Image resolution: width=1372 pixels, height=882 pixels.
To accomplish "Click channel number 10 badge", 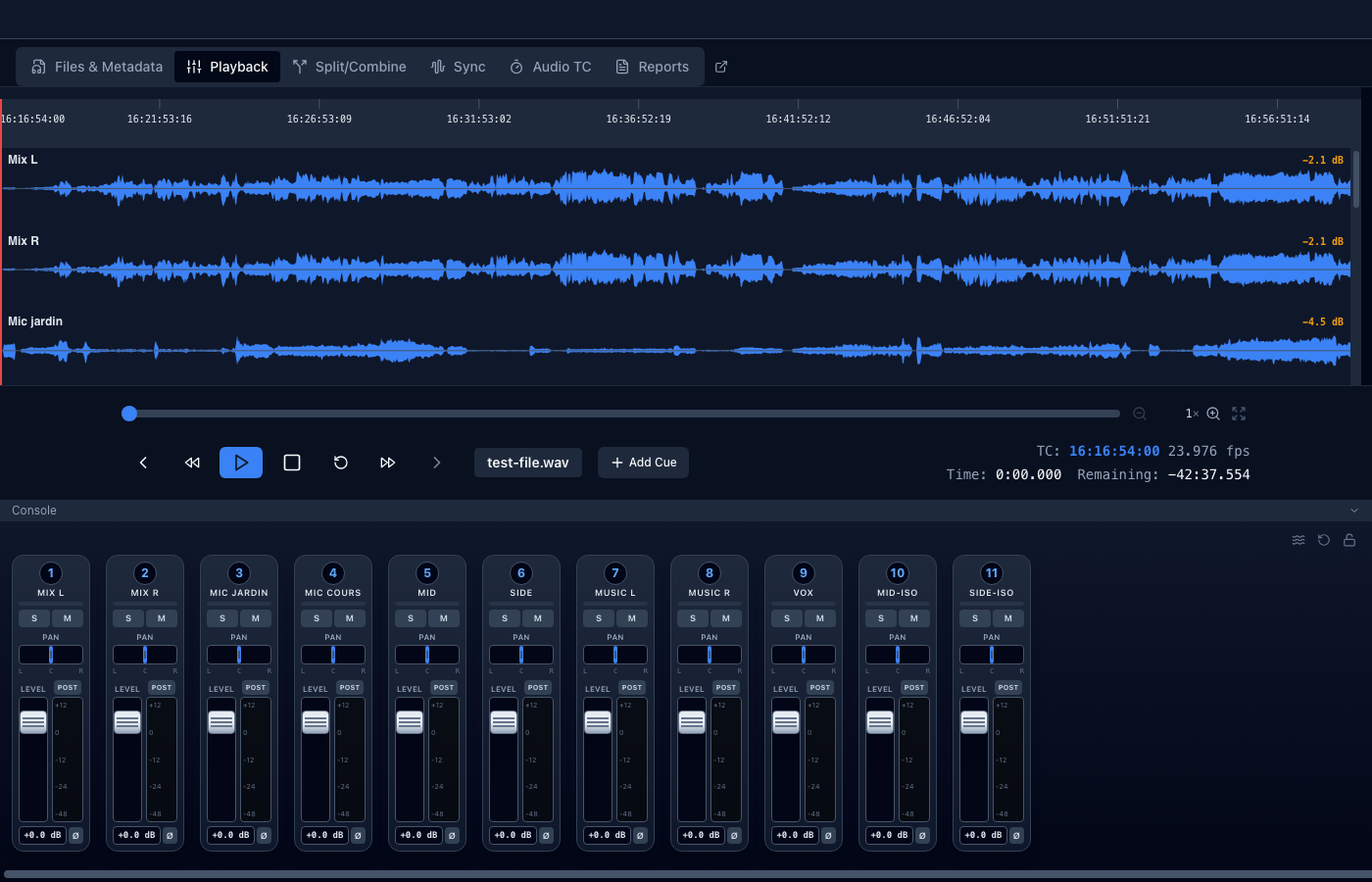I will click(898, 573).
